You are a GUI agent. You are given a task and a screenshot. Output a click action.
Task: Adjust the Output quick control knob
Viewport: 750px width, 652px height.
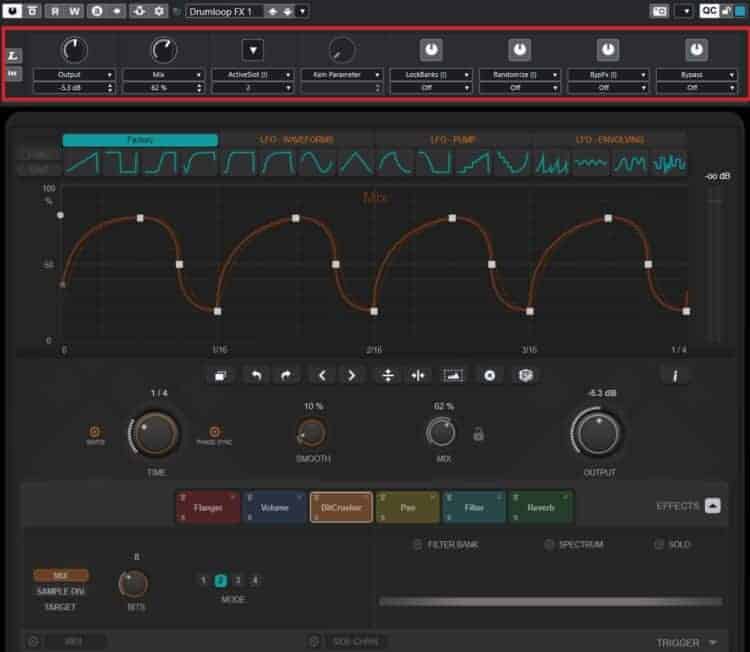coord(75,50)
